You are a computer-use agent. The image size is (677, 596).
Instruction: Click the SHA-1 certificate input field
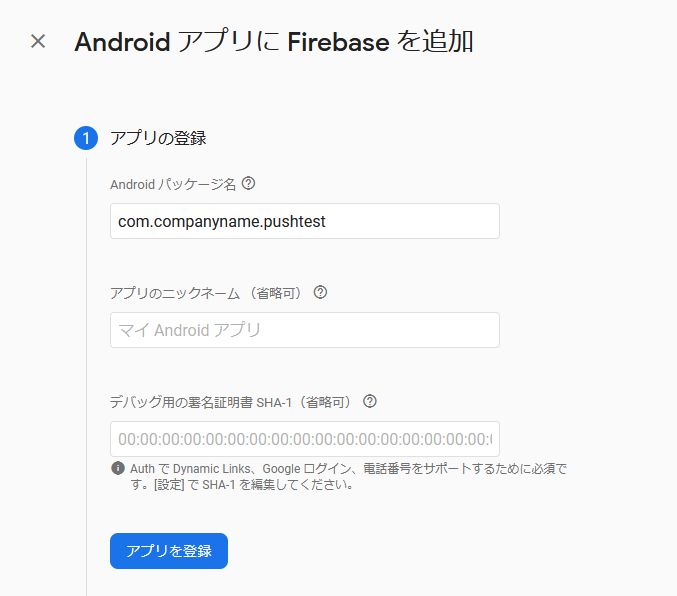coord(305,439)
